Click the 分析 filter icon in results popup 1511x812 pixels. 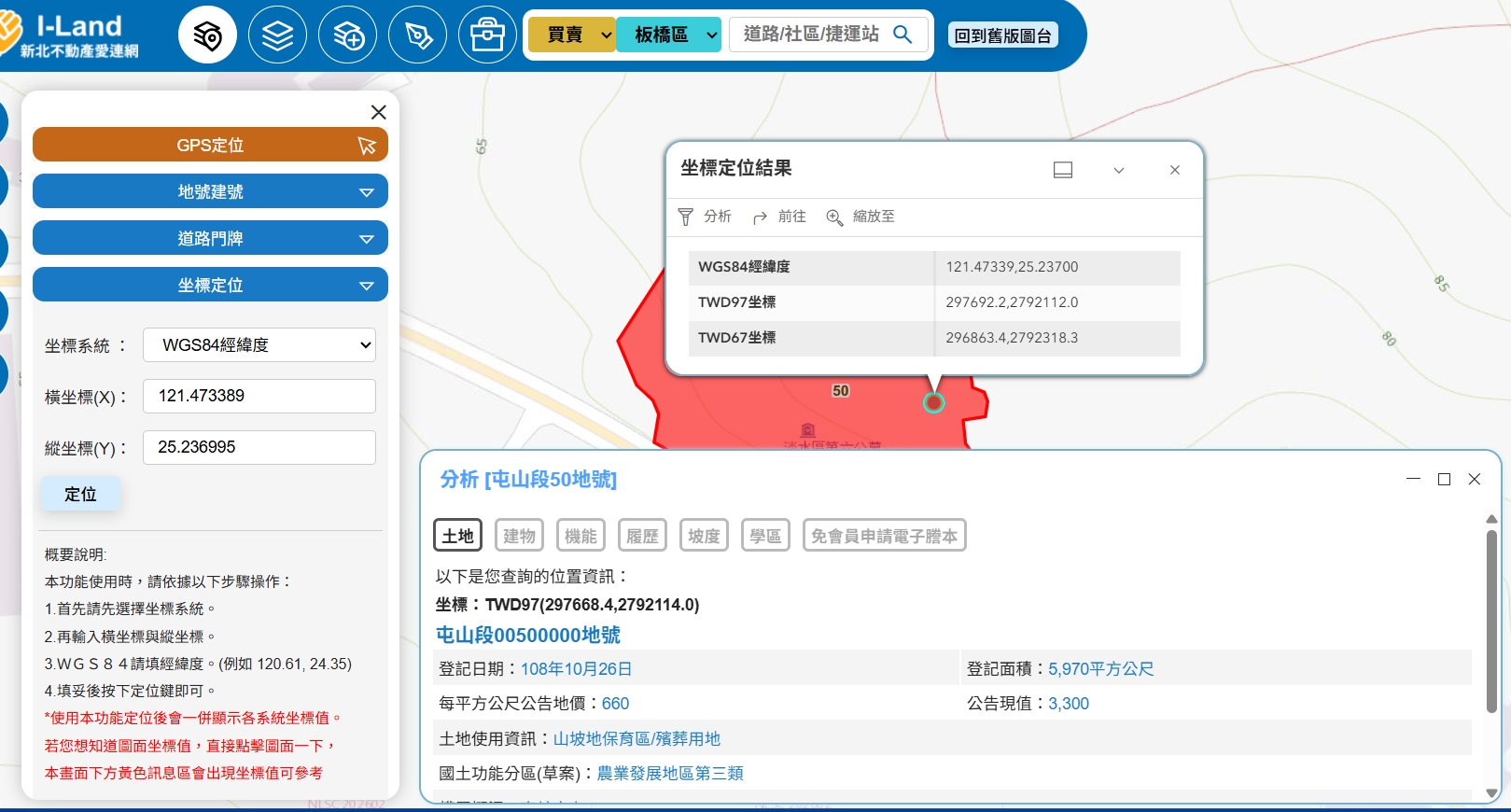click(686, 217)
